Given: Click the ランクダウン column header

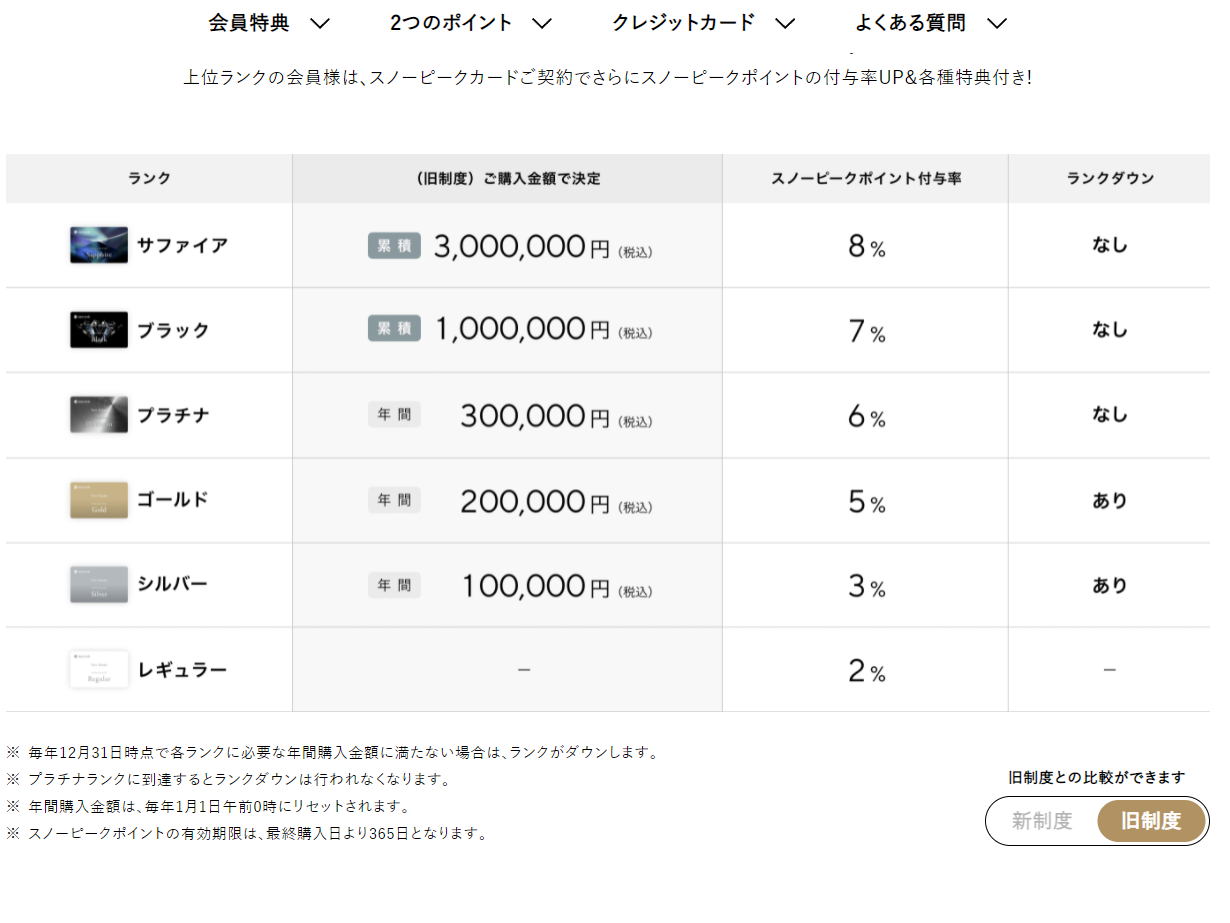Looking at the screenshot, I should click(x=1110, y=178).
